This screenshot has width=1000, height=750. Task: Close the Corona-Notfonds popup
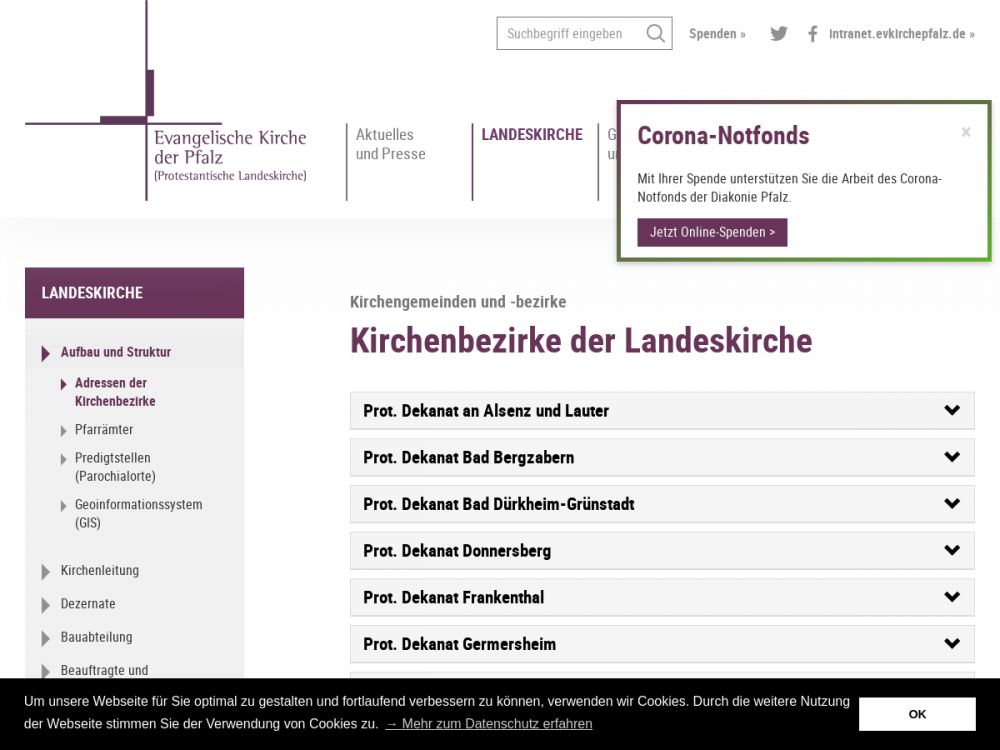965,132
